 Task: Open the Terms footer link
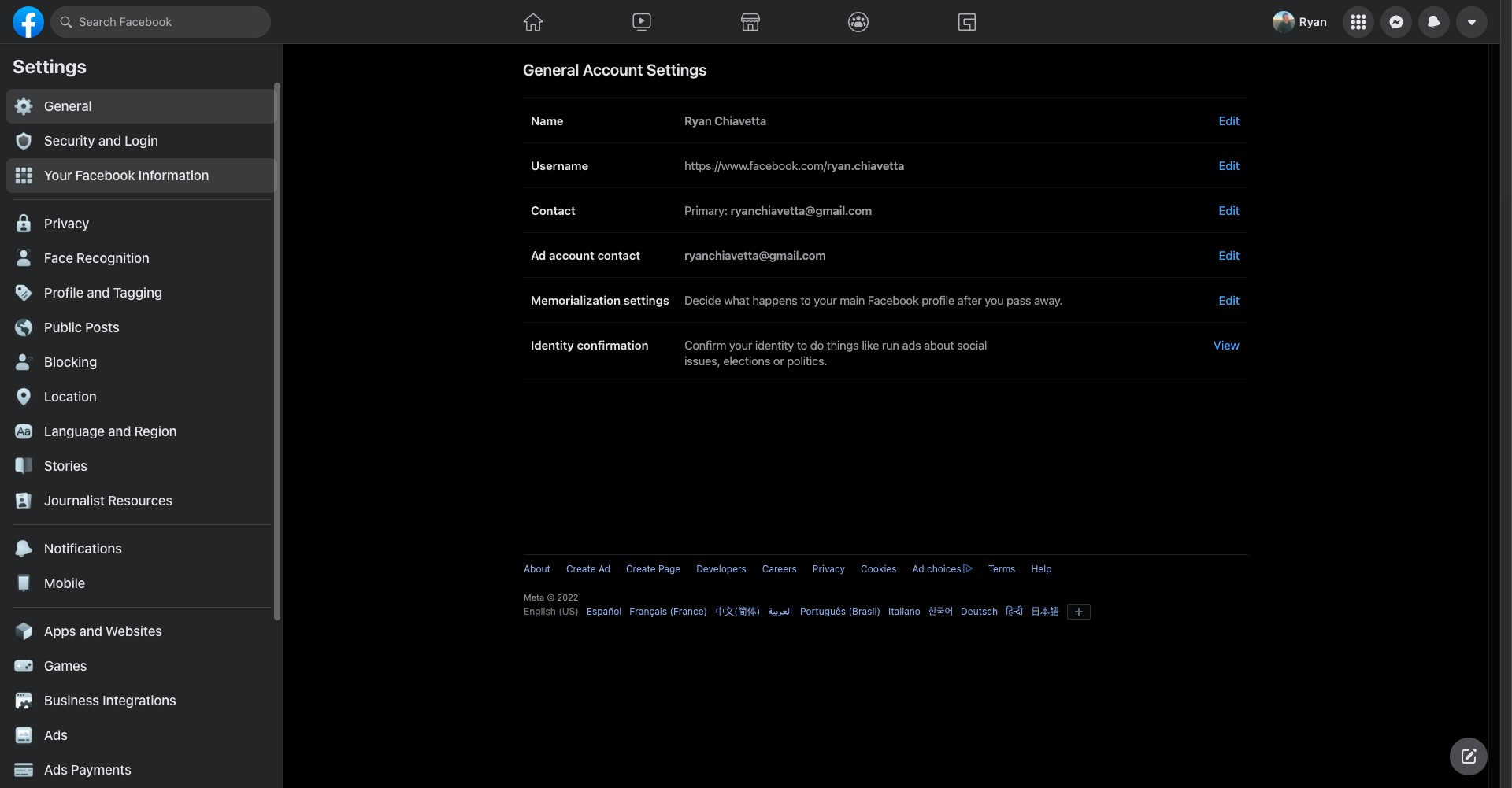(x=1002, y=569)
